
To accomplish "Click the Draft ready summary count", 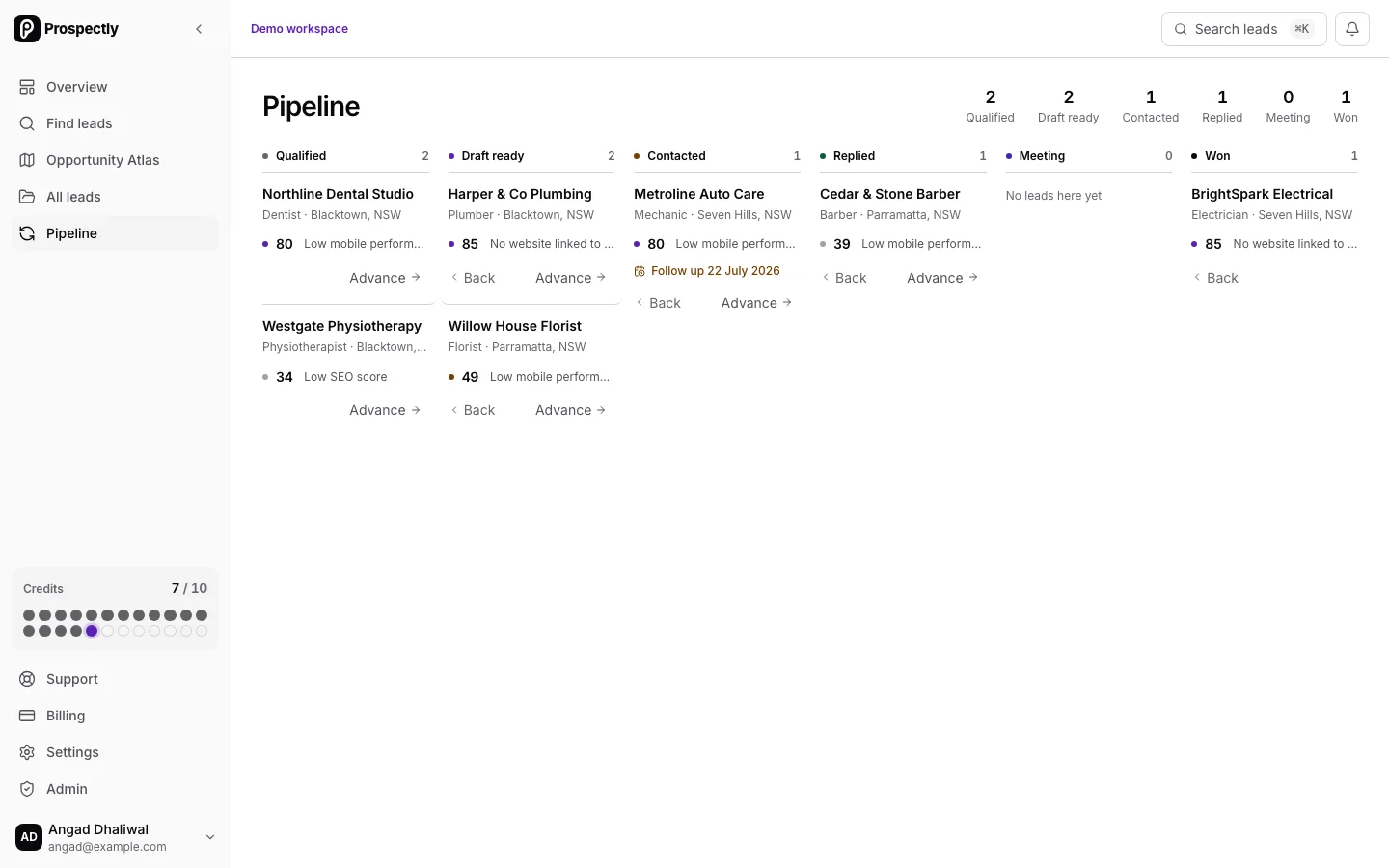I will tap(1069, 106).
